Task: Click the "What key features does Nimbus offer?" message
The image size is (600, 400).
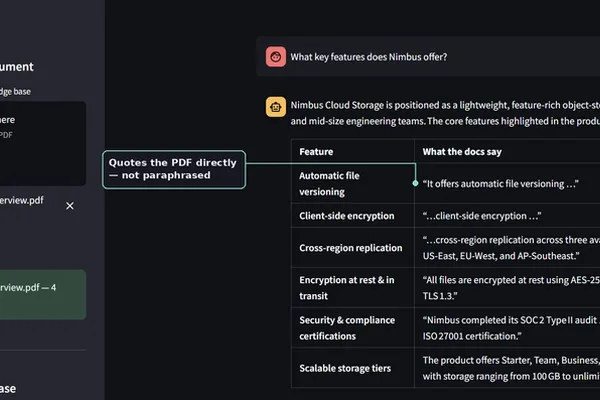Action: click(368, 57)
